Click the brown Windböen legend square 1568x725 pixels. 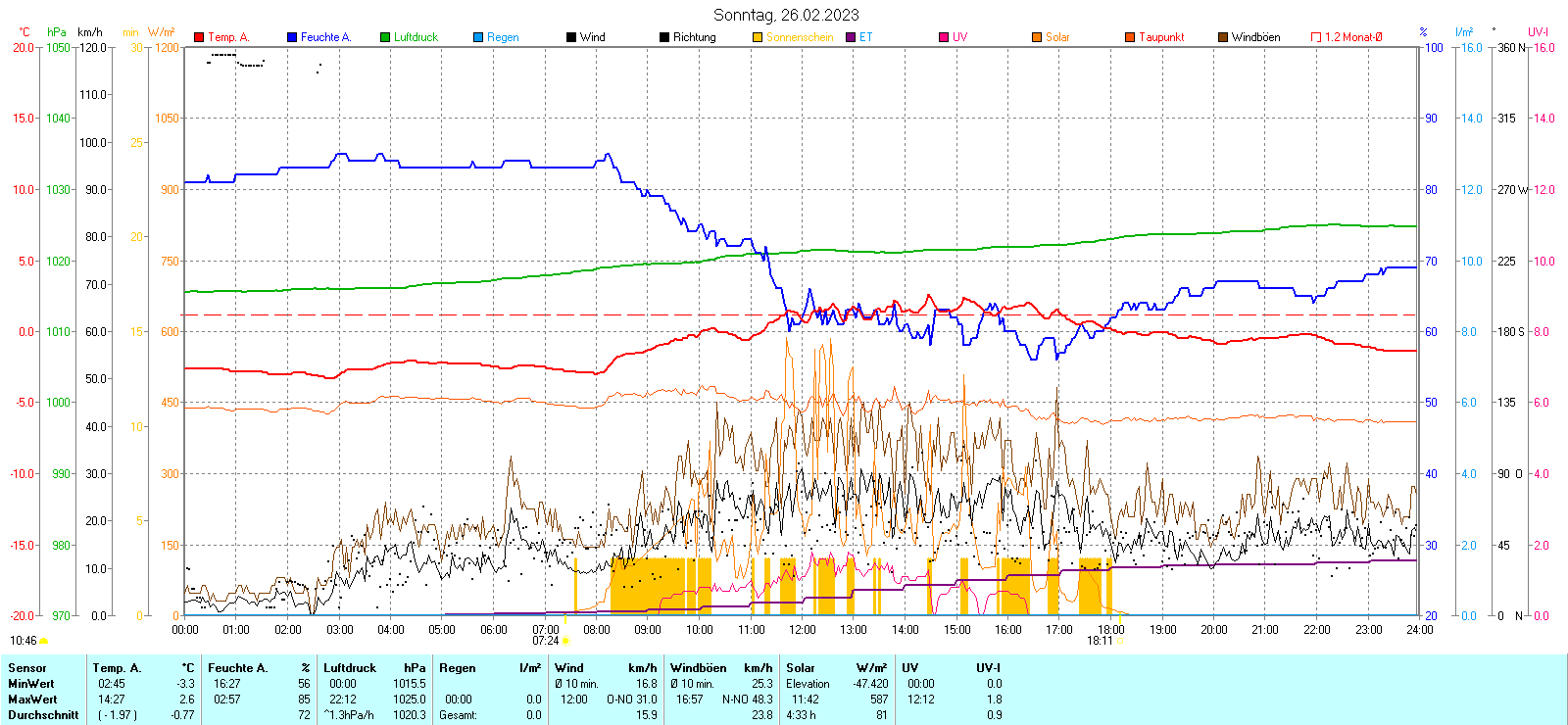(x=1223, y=37)
